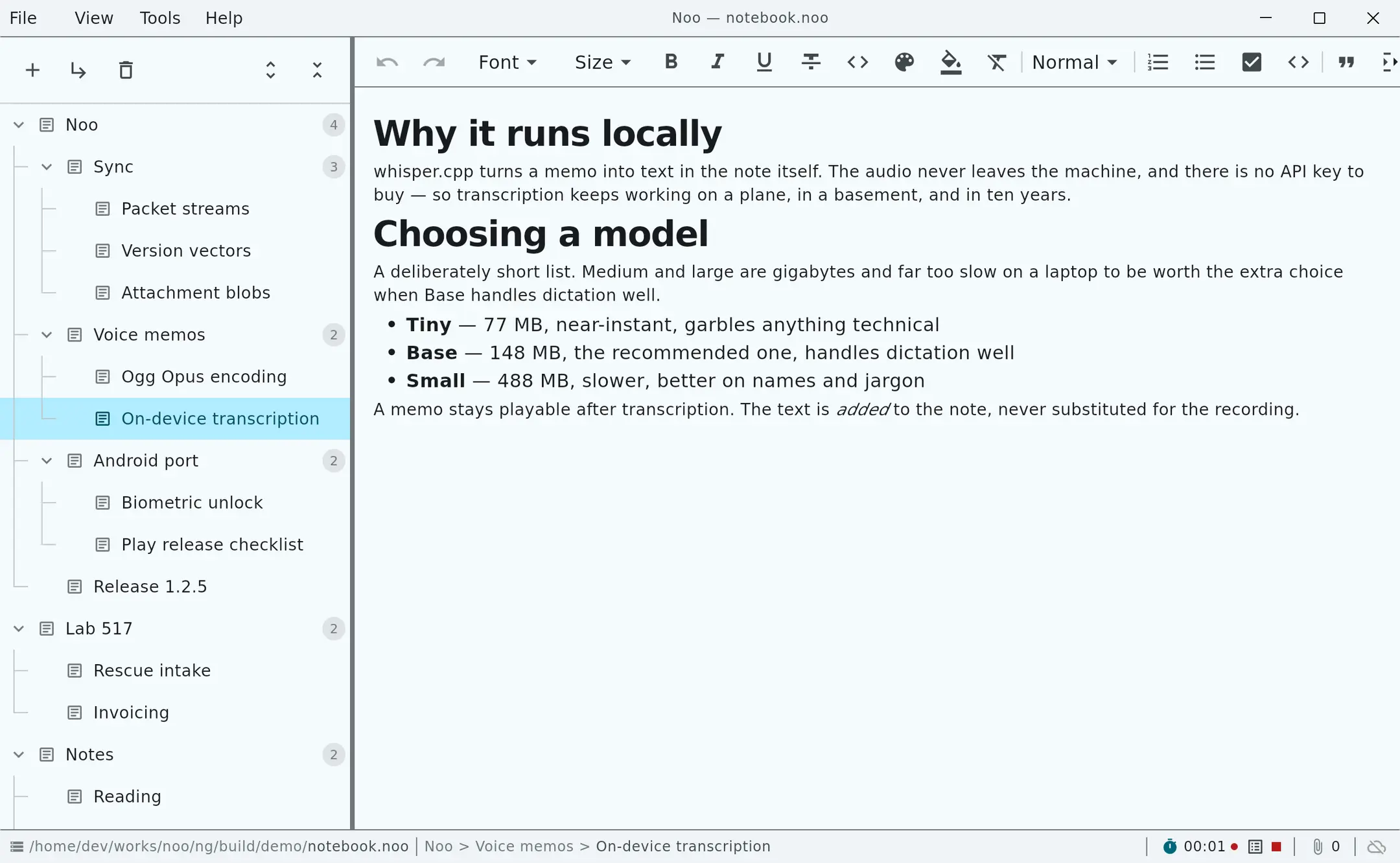1400x863 pixels.
Task: Insert a checkbox task list
Action: pos(1252,62)
